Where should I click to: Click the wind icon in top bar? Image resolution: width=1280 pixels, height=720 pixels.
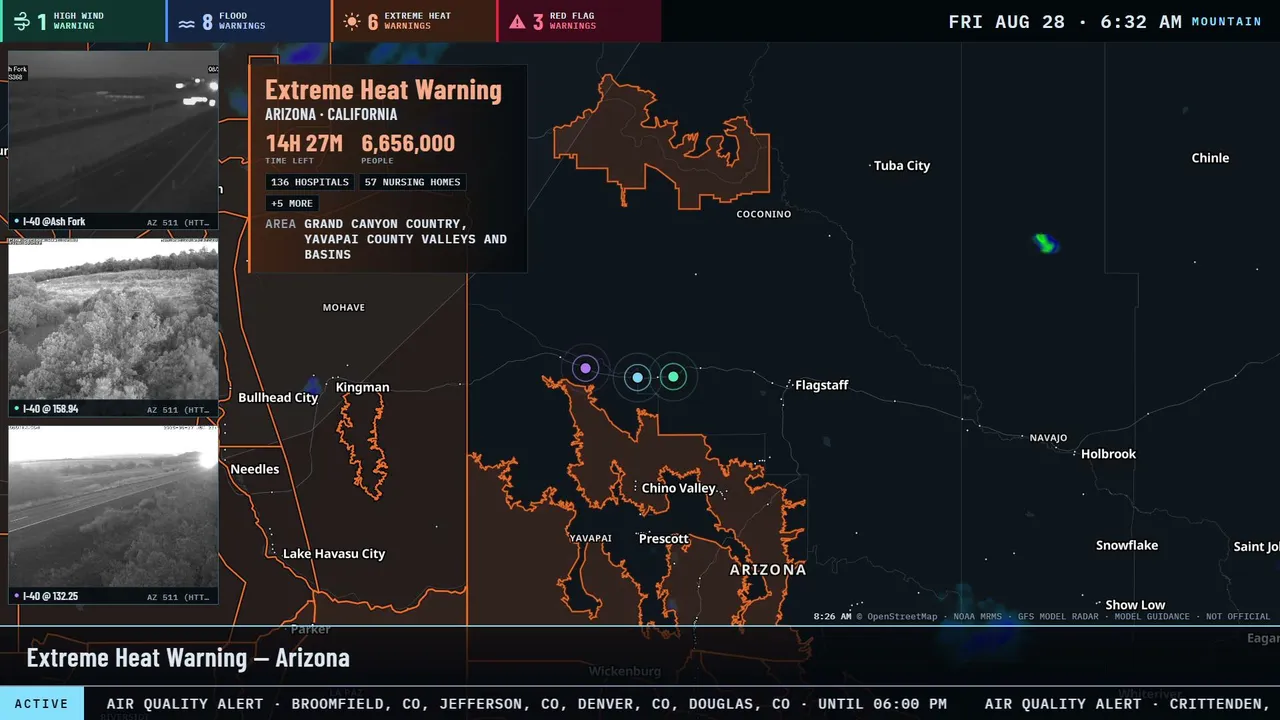22,21
